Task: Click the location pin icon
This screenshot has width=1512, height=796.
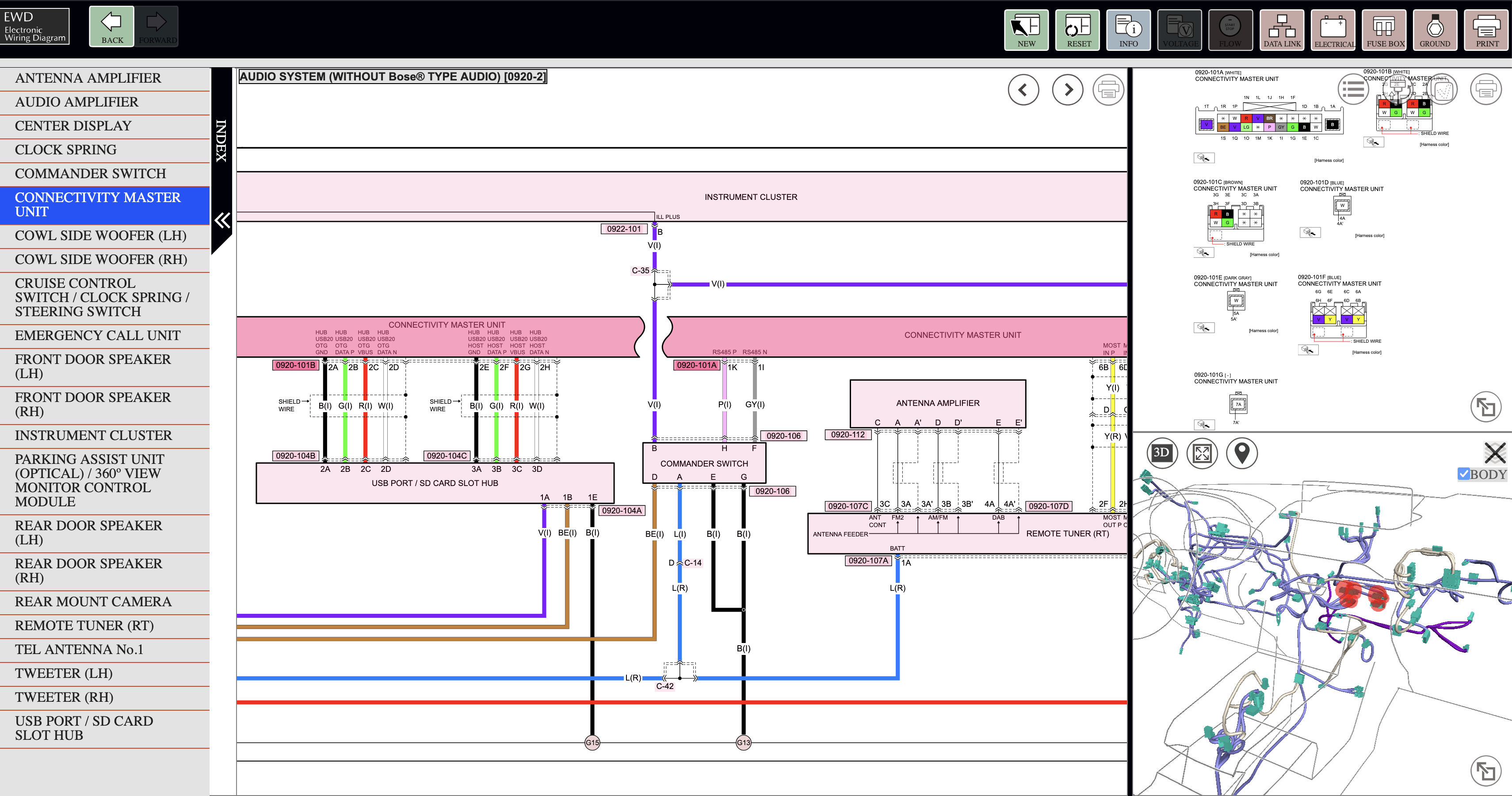Action: [1242, 452]
